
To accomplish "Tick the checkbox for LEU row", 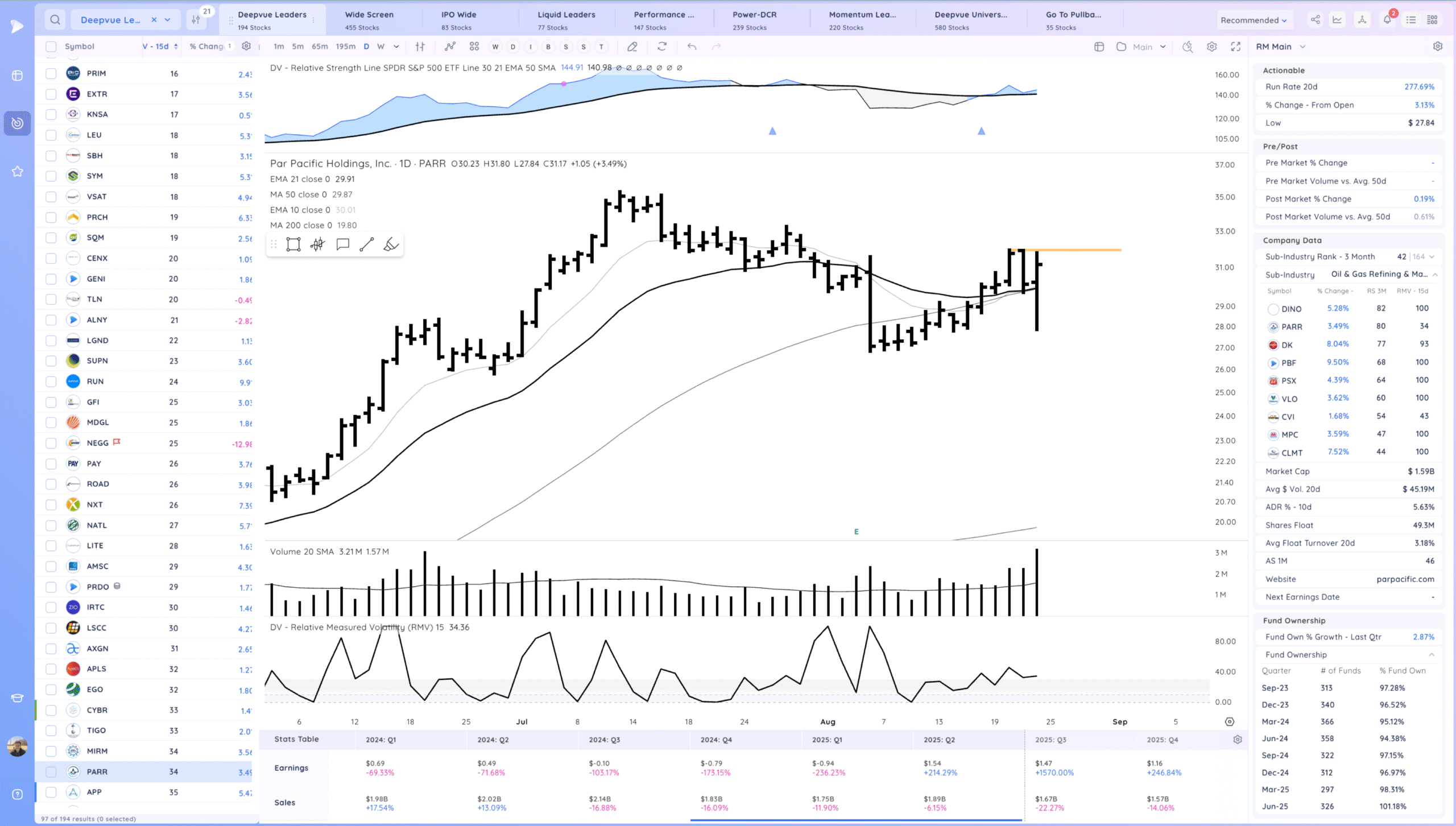I will (51, 135).
